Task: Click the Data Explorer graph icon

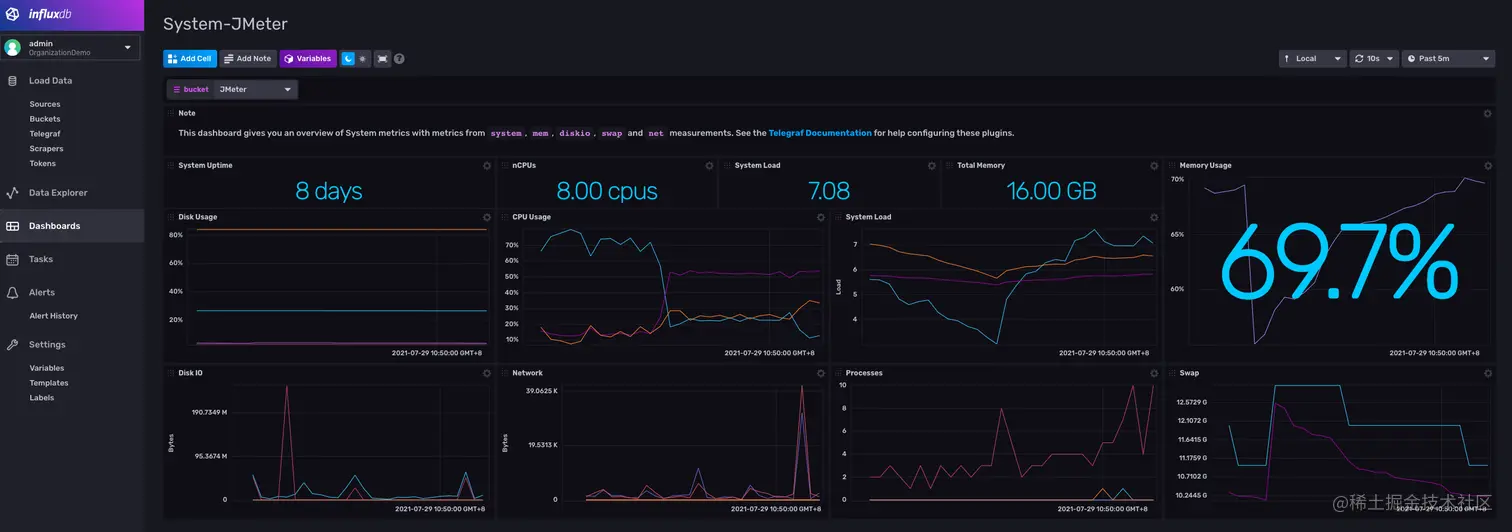Action: coord(12,193)
